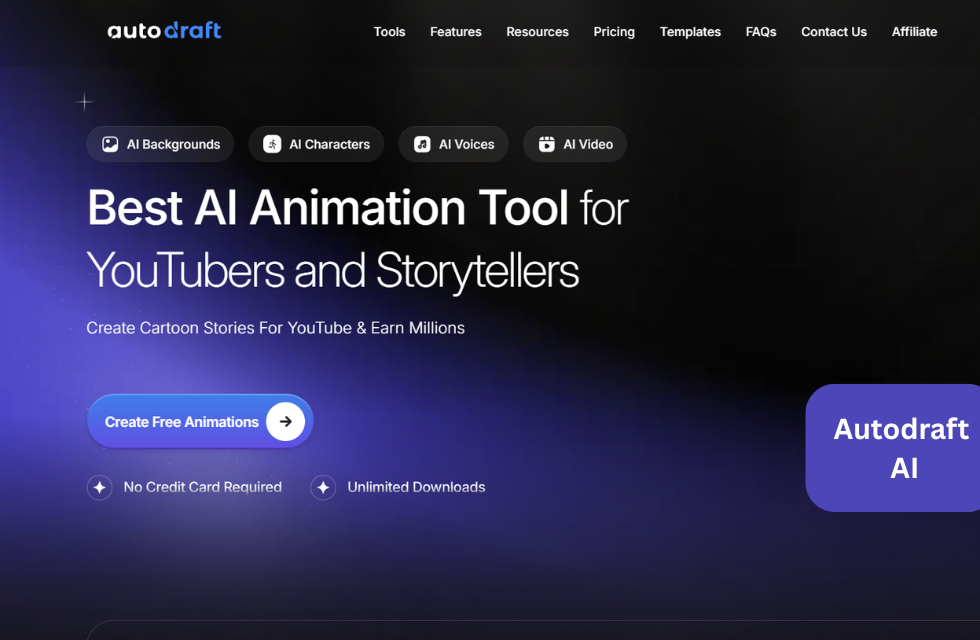Visit the Affiliate page
The height and width of the screenshot is (640, 980).
pos(914,32)
